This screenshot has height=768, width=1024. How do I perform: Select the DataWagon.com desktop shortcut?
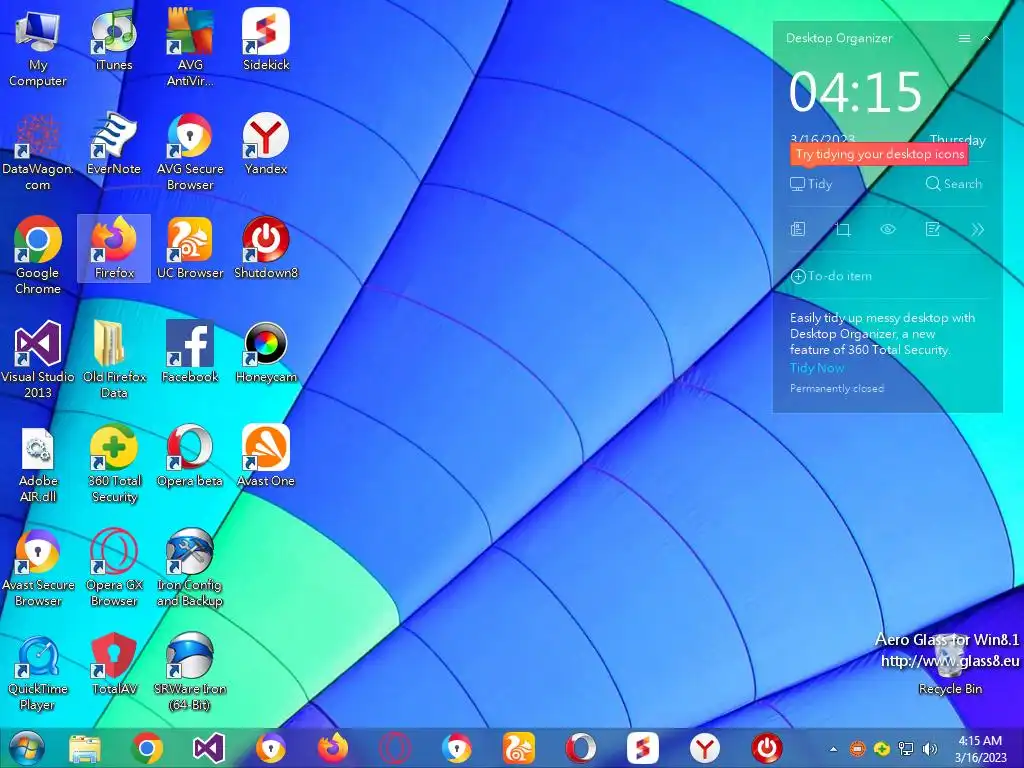coord(37,152)
